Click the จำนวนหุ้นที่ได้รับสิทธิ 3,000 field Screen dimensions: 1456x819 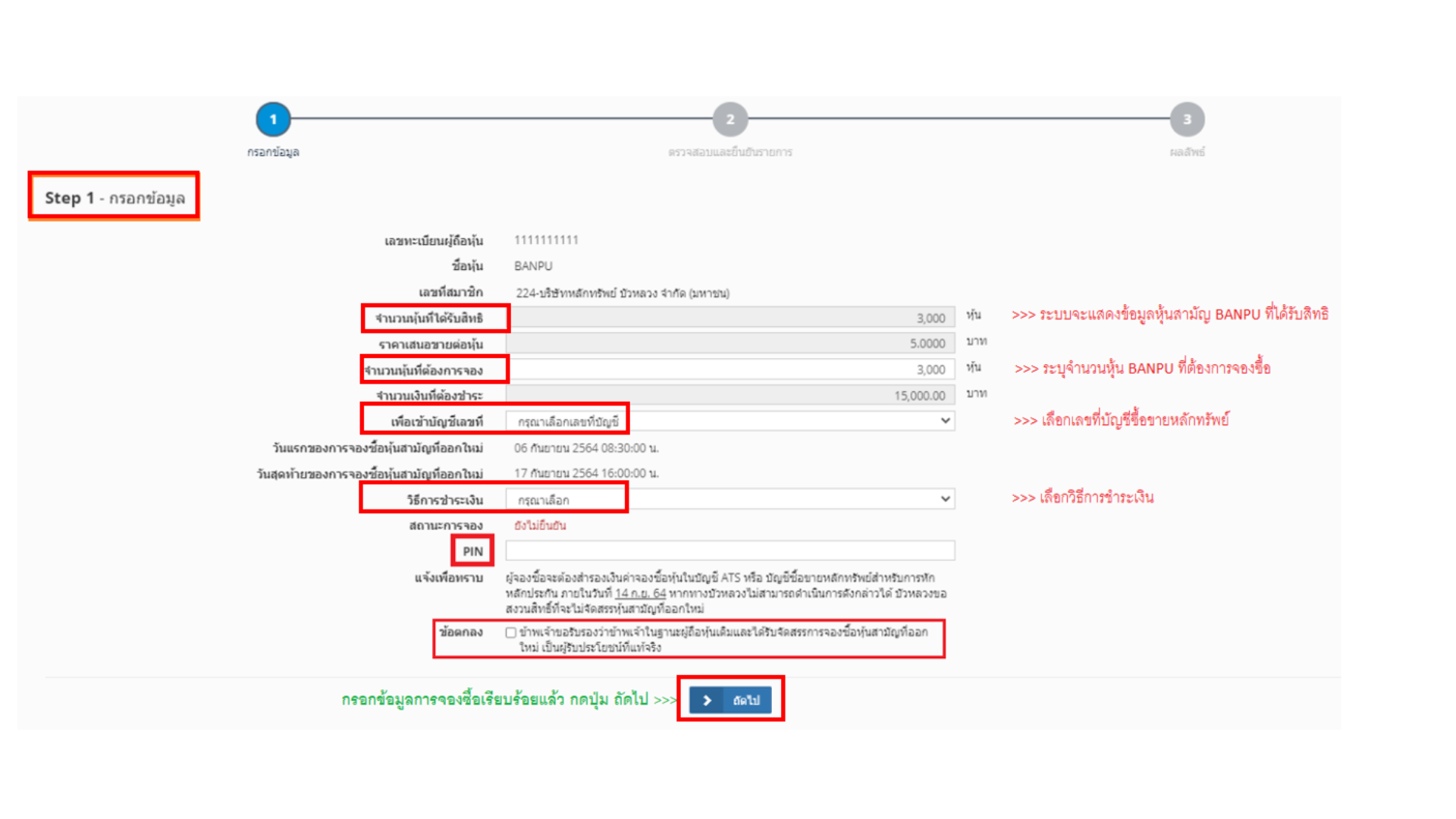point(730,318)
